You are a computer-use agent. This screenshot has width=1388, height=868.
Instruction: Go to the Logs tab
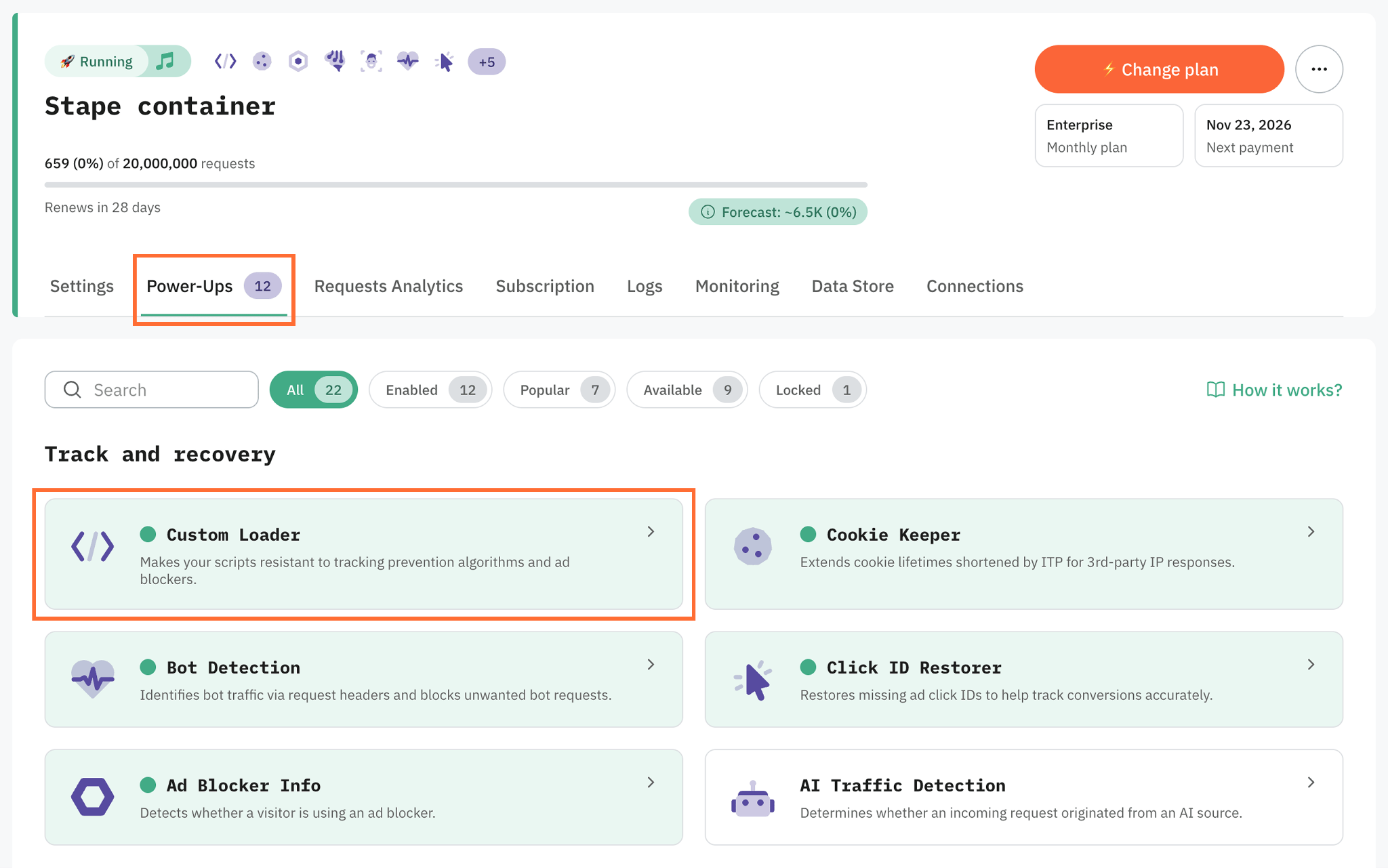645,286
